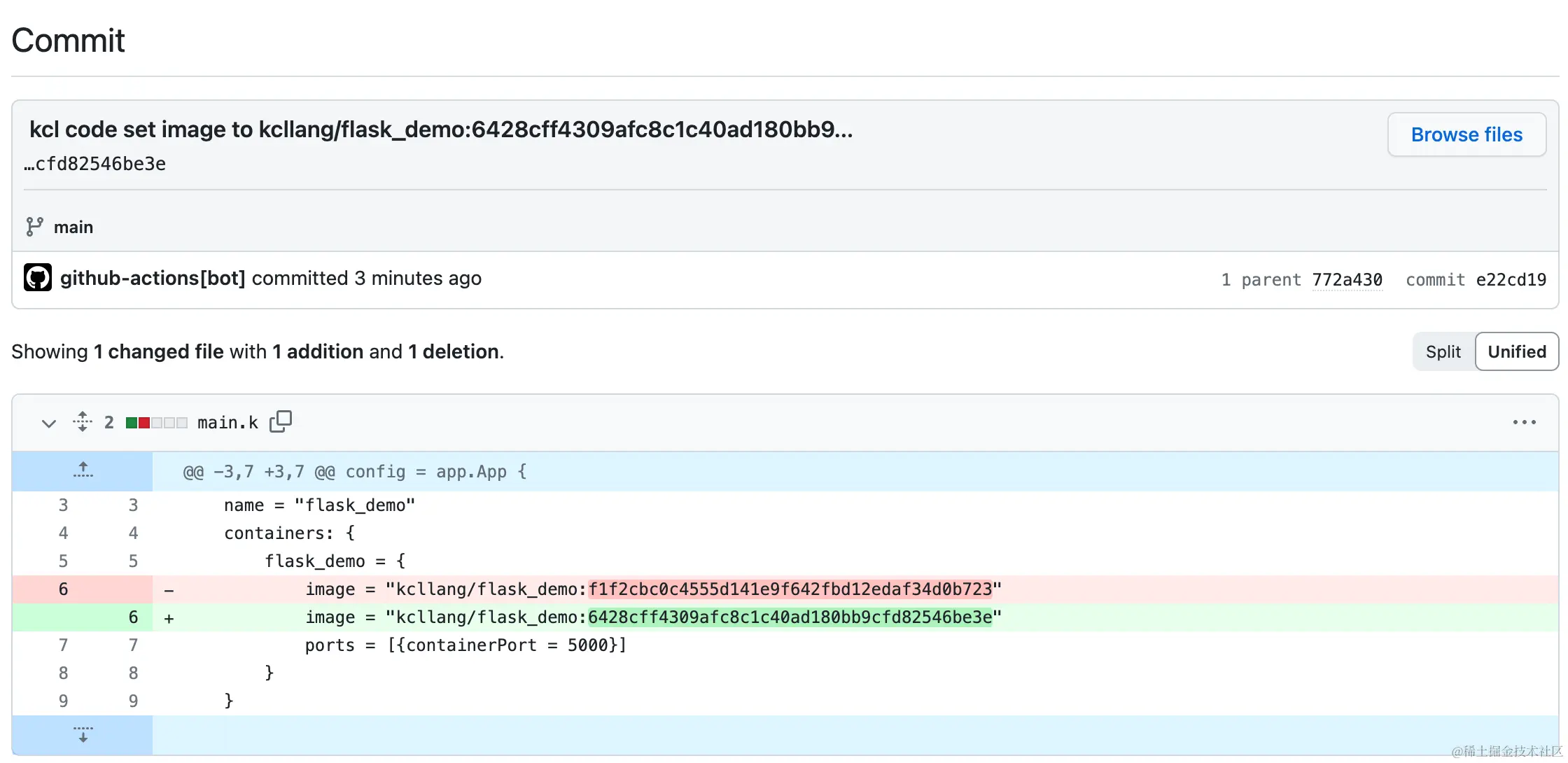This screenshot has width=1568, height=763.
Task: Click the removed image hash f1f2cbc0c4555d14... line
Action: pyautogui.click(x=790, y=589)
